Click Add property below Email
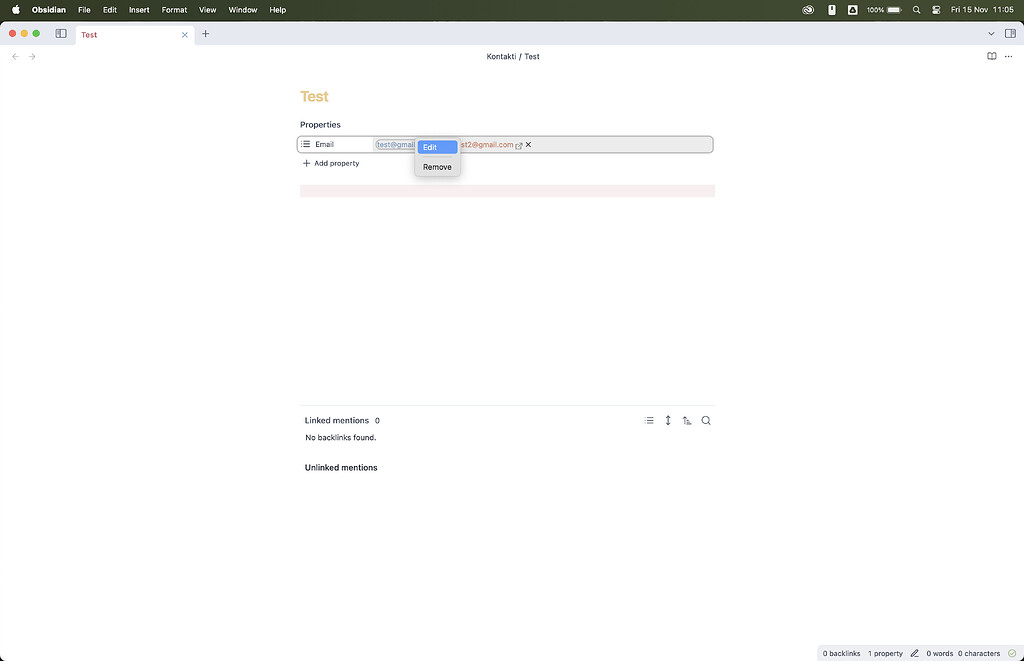Screen dimensions: 1024x661 (x=331, y=163)
